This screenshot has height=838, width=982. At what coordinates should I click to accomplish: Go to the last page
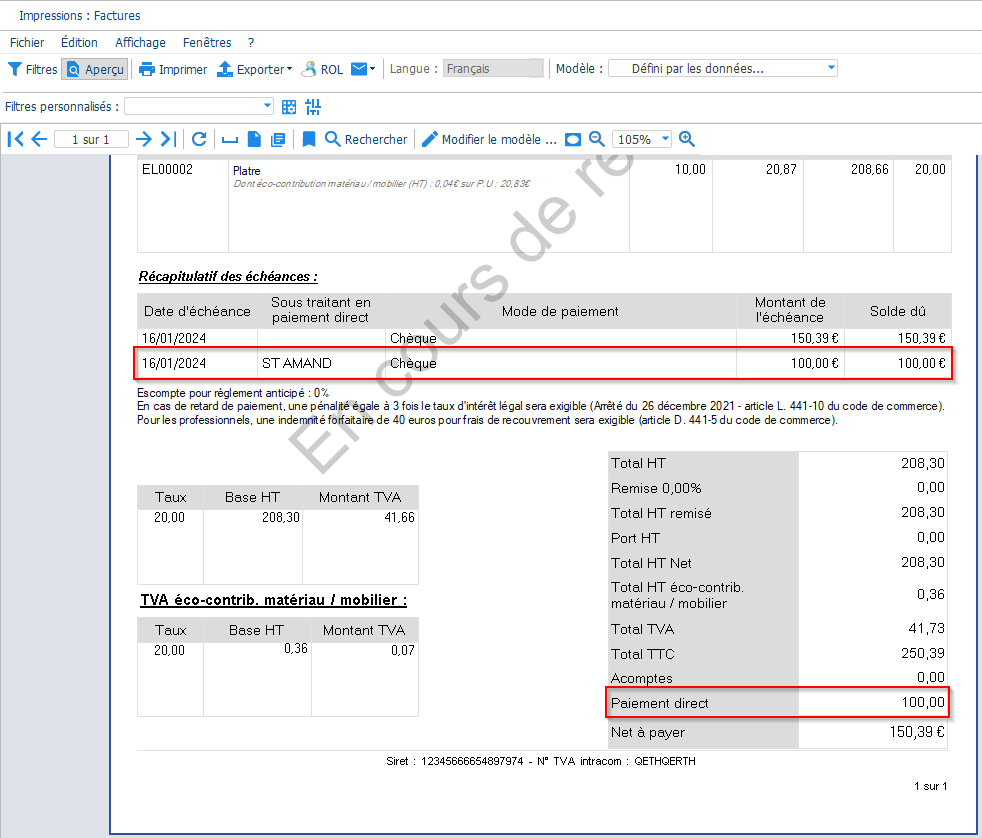tap(168, 139)
